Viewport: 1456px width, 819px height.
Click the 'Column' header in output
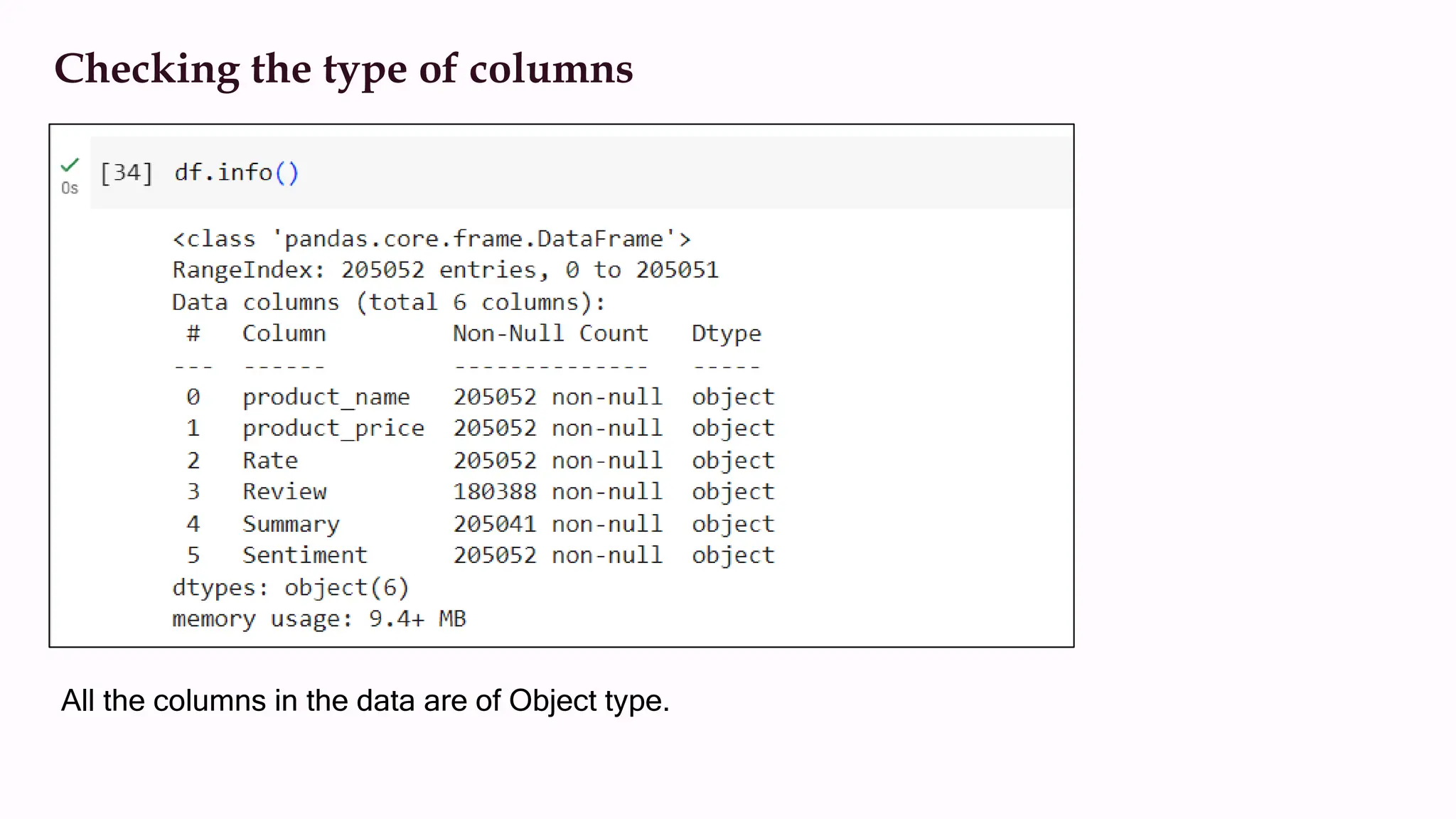click(x=284, y=333)
